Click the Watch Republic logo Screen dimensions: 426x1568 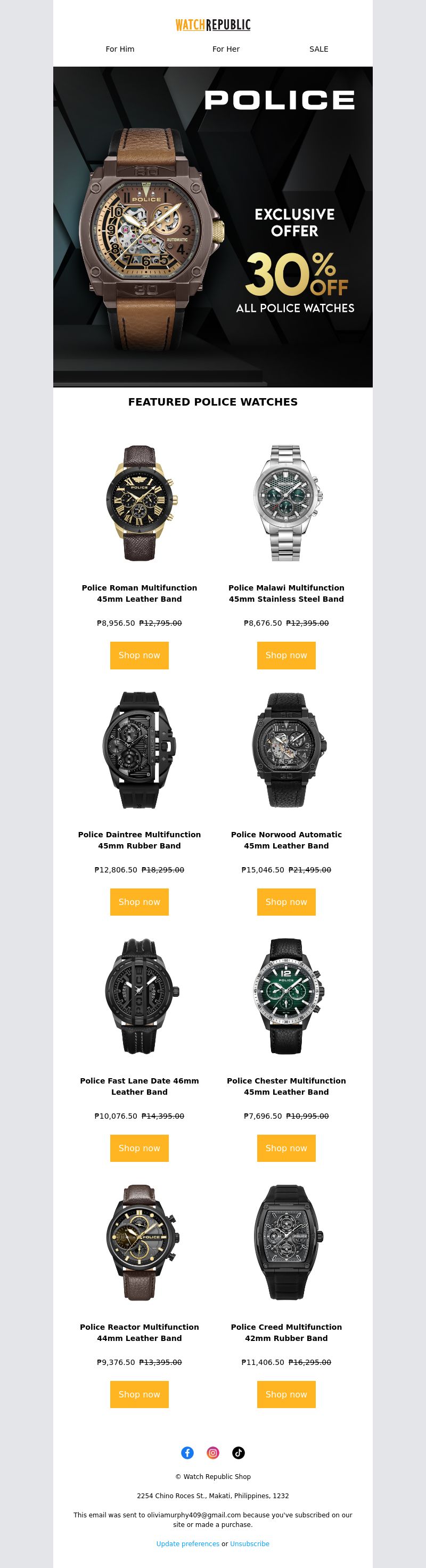click(x=213, y=25)
